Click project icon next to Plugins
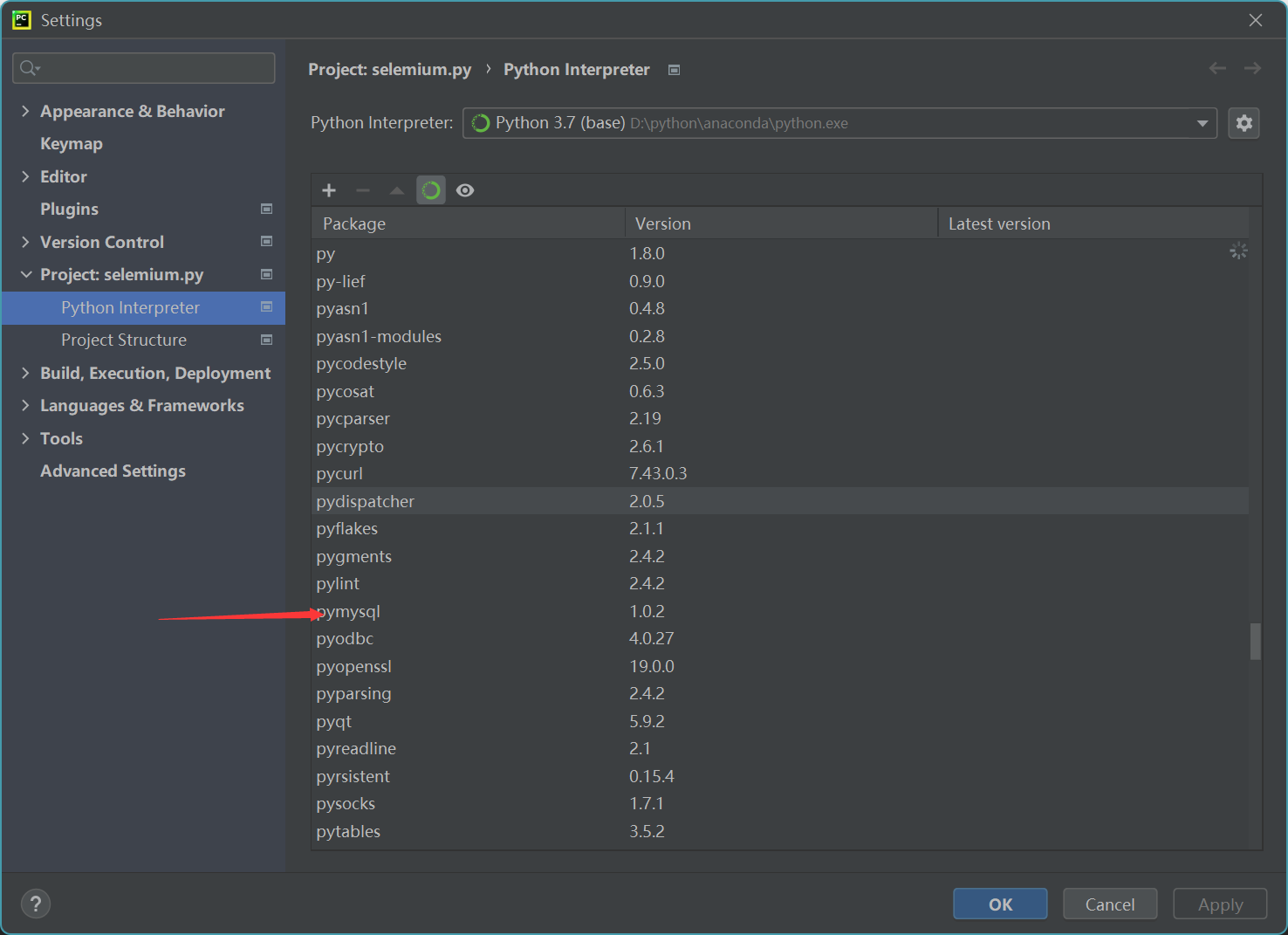 coord(267,209)
